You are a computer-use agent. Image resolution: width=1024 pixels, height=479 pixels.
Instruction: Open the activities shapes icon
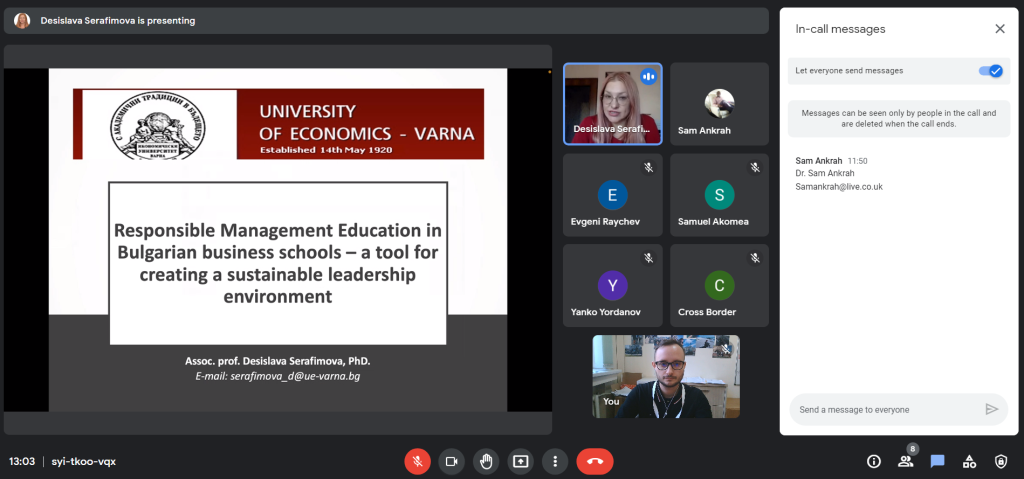[x=970, y=461]
